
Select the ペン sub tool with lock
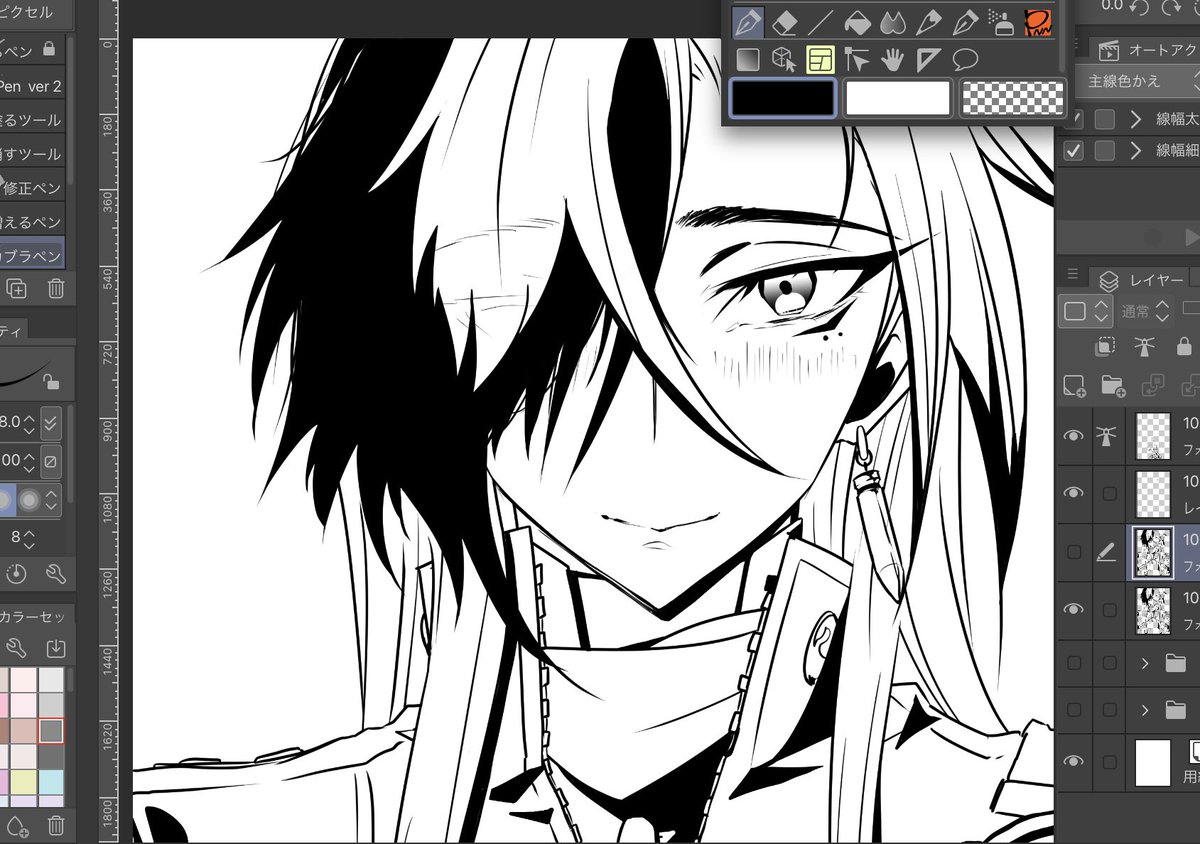32,50
